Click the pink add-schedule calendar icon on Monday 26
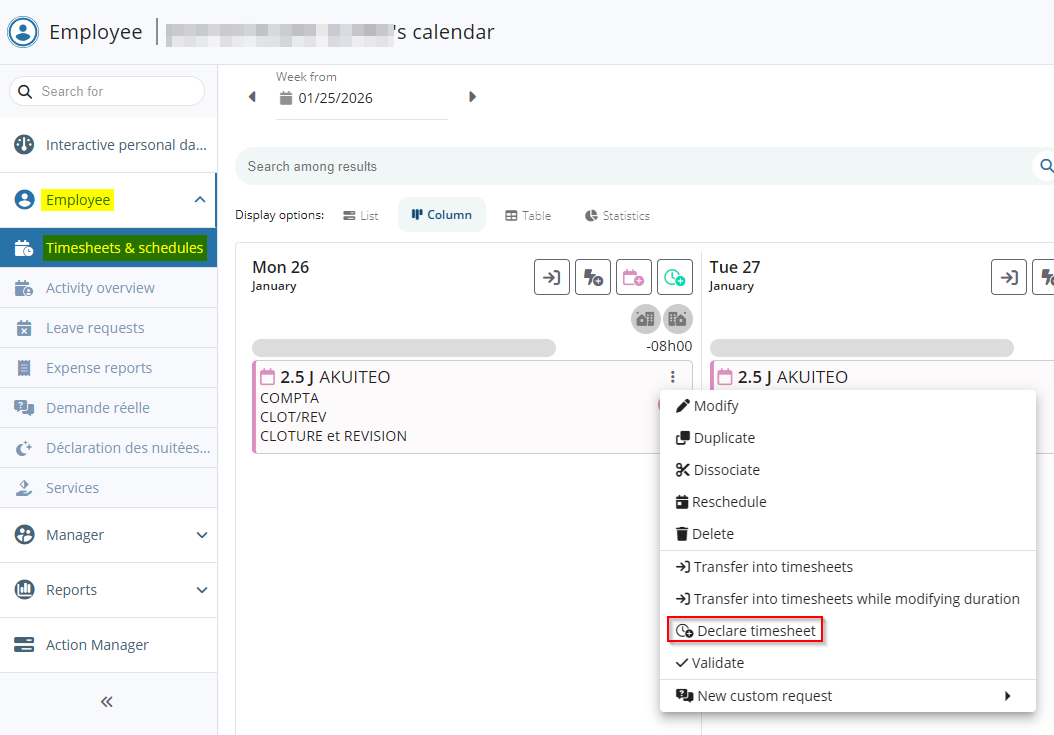 pyautogui.click(x=634, y=277)
